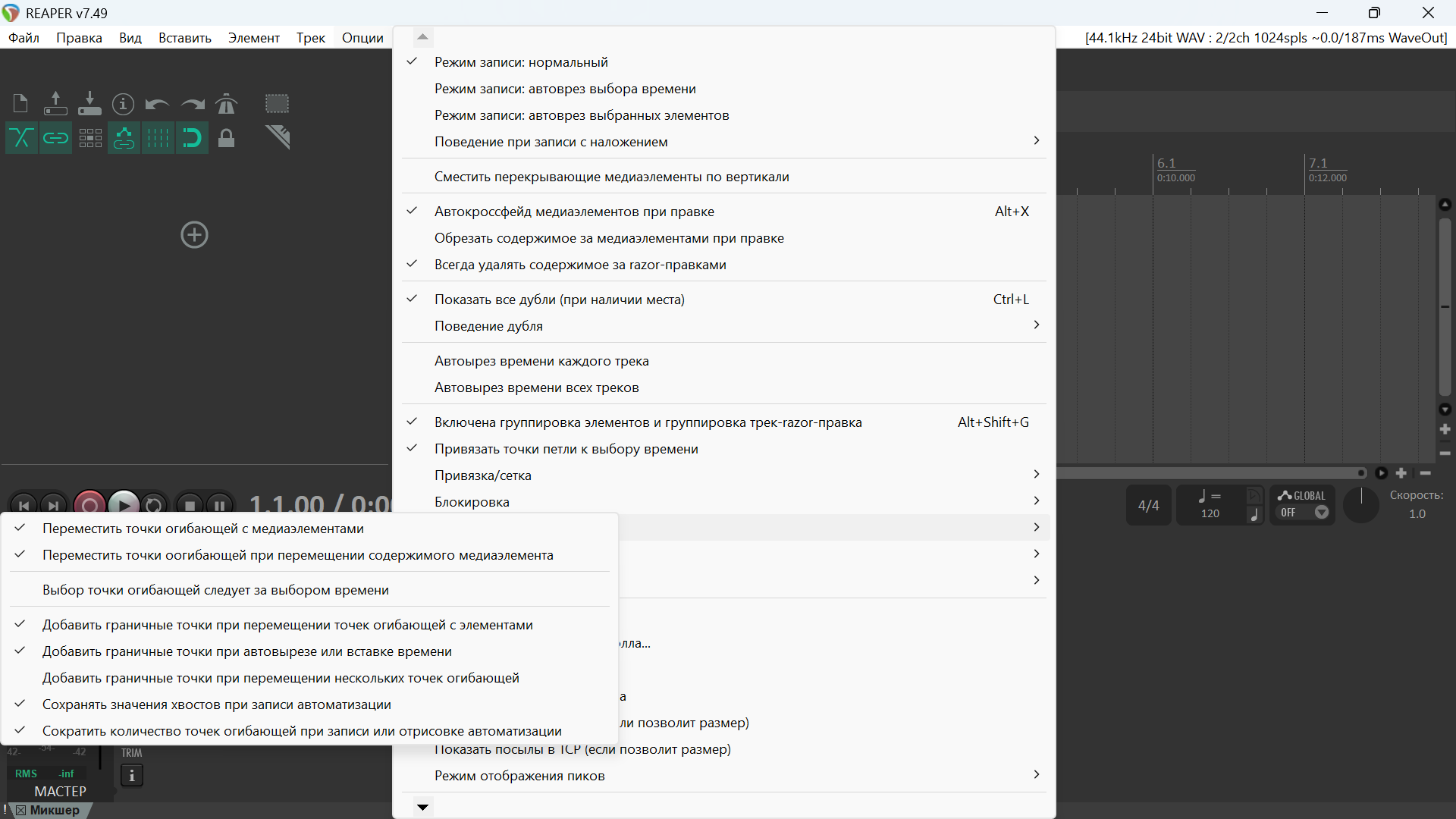Image resolution: width=1456 pixels, height=819 pixels.
Task: Toggle the Metronome icon
Action: [x=226, y=103]
